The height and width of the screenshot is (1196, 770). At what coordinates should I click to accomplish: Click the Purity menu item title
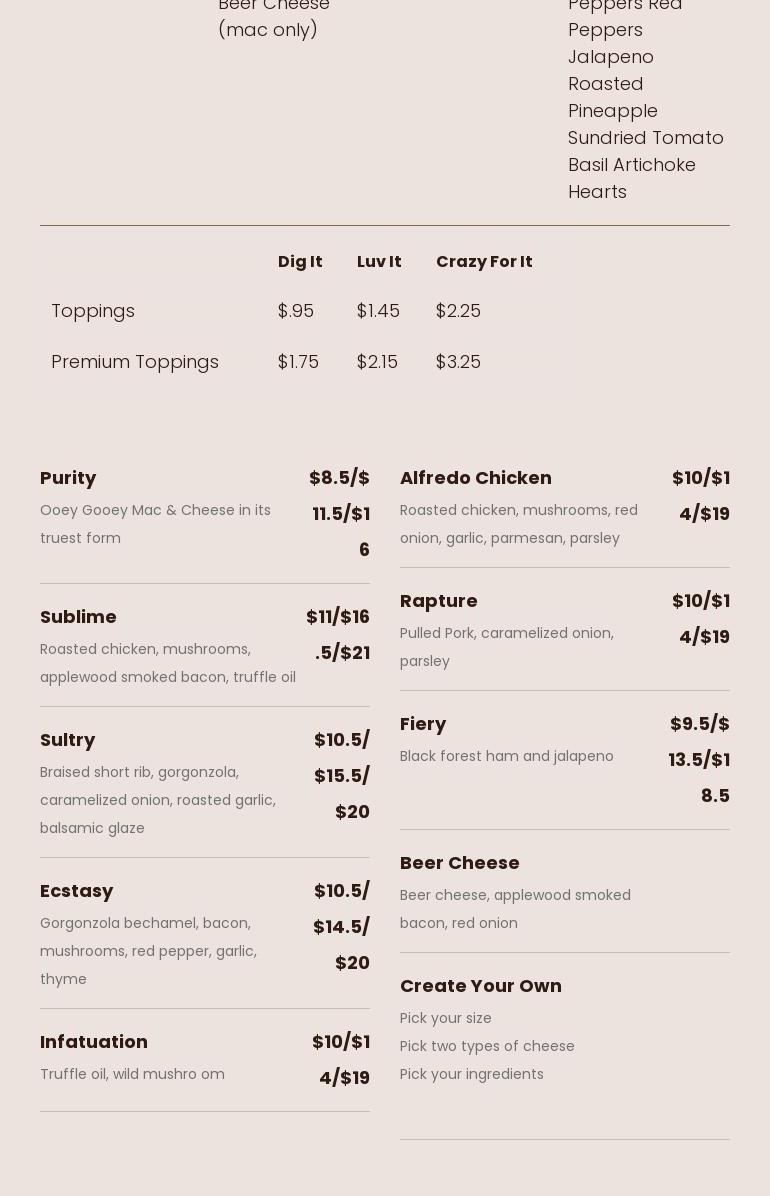[68, 478]
